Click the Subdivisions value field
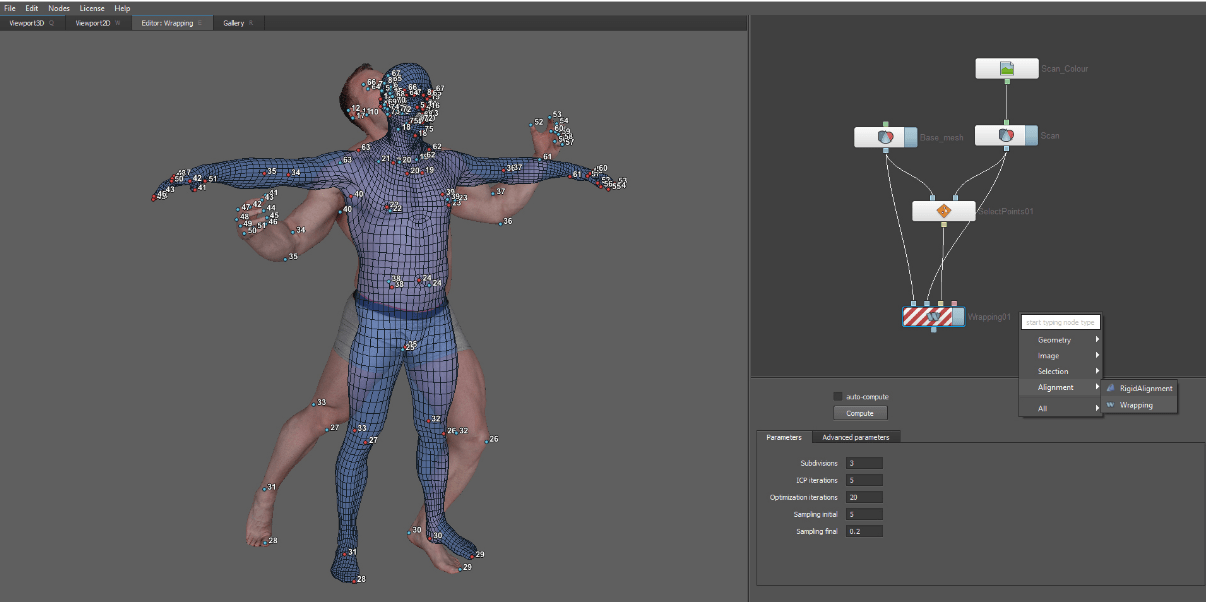 coord(864,463)
